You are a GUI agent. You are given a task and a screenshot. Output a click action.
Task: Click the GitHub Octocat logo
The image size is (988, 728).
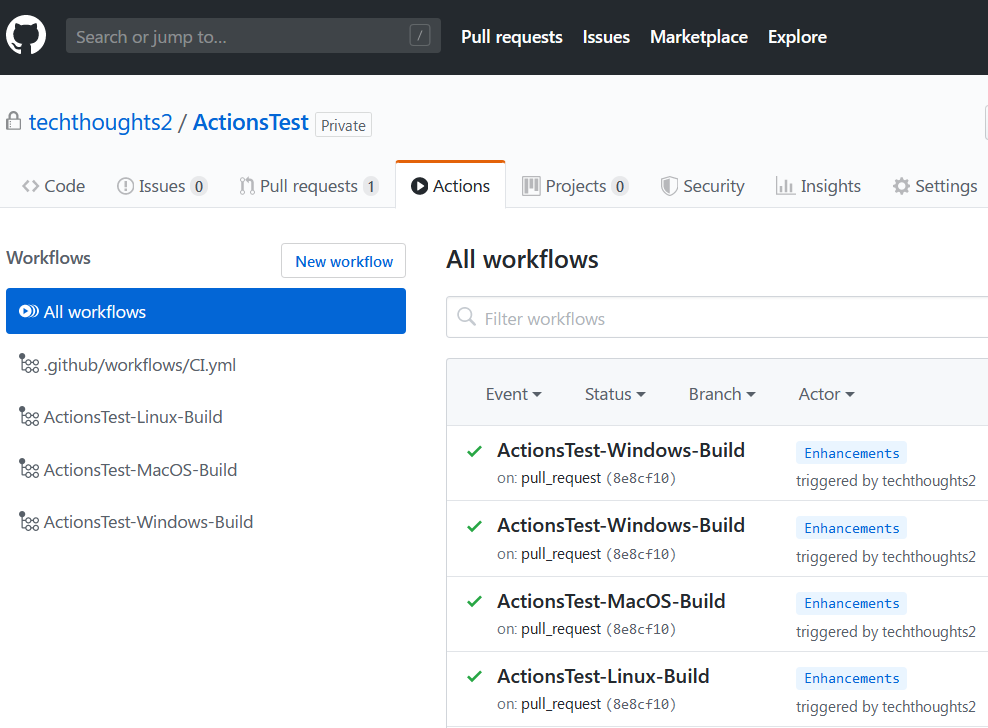[26, 35]
